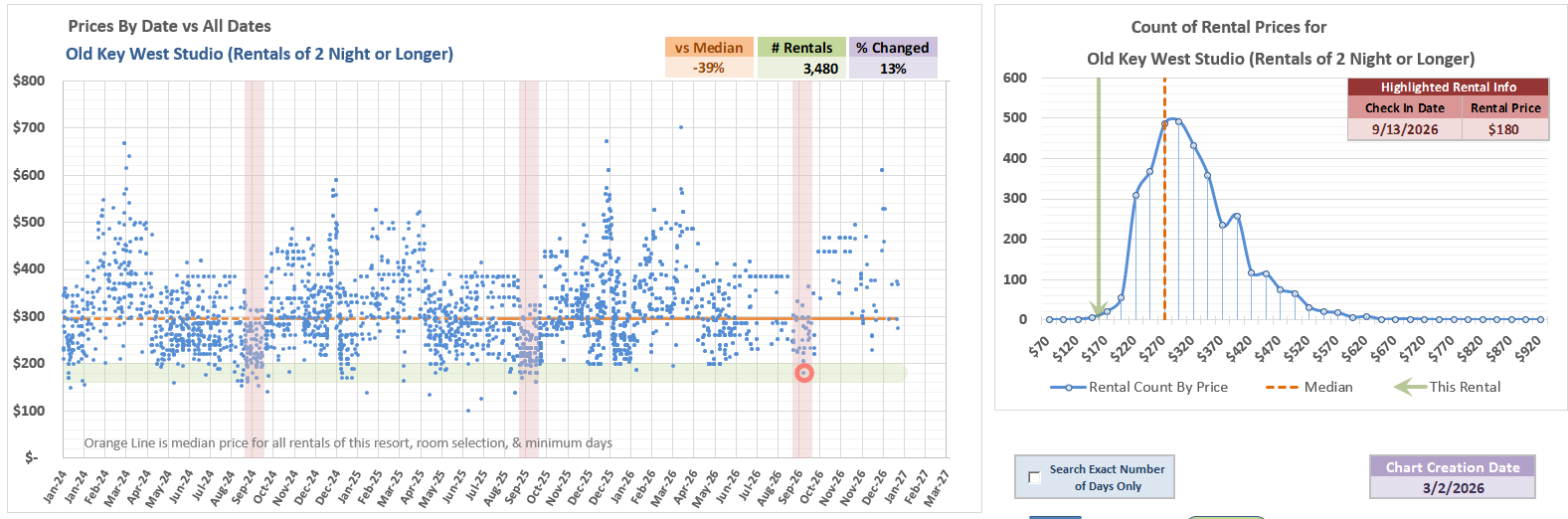This screenshot has width=1568, height=519.
Task: Select the 3/2/2026 chart creation date cell
Action: pos(1453,488)
